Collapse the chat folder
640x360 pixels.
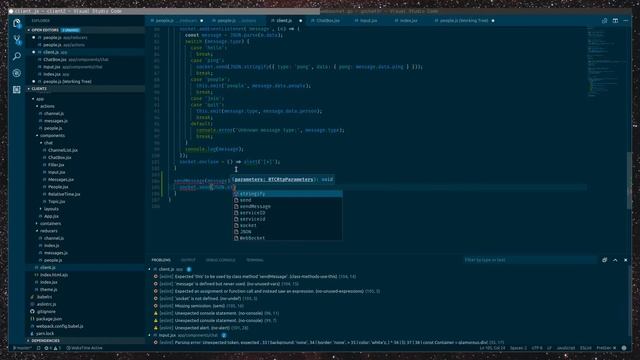click(x=41, y=143)
